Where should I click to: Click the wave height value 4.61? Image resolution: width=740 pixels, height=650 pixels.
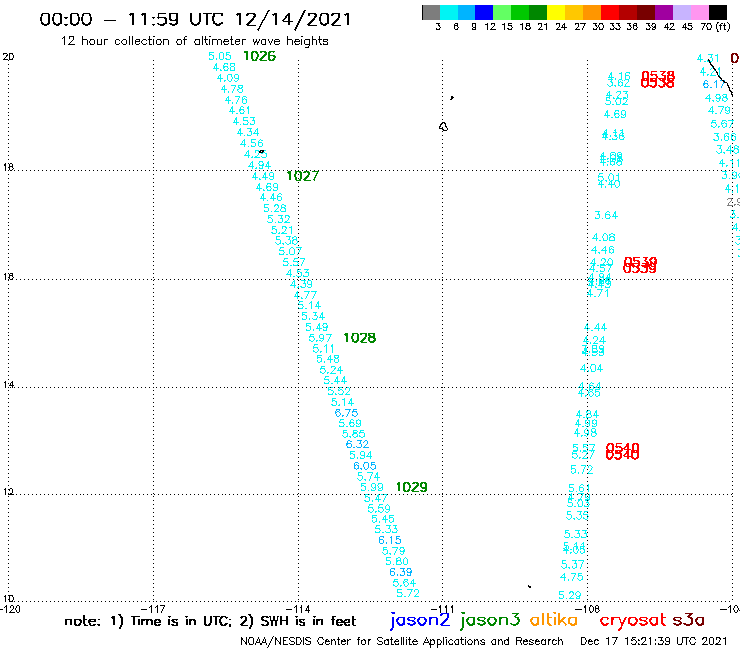pyautogui.click(x=239, y=110)
